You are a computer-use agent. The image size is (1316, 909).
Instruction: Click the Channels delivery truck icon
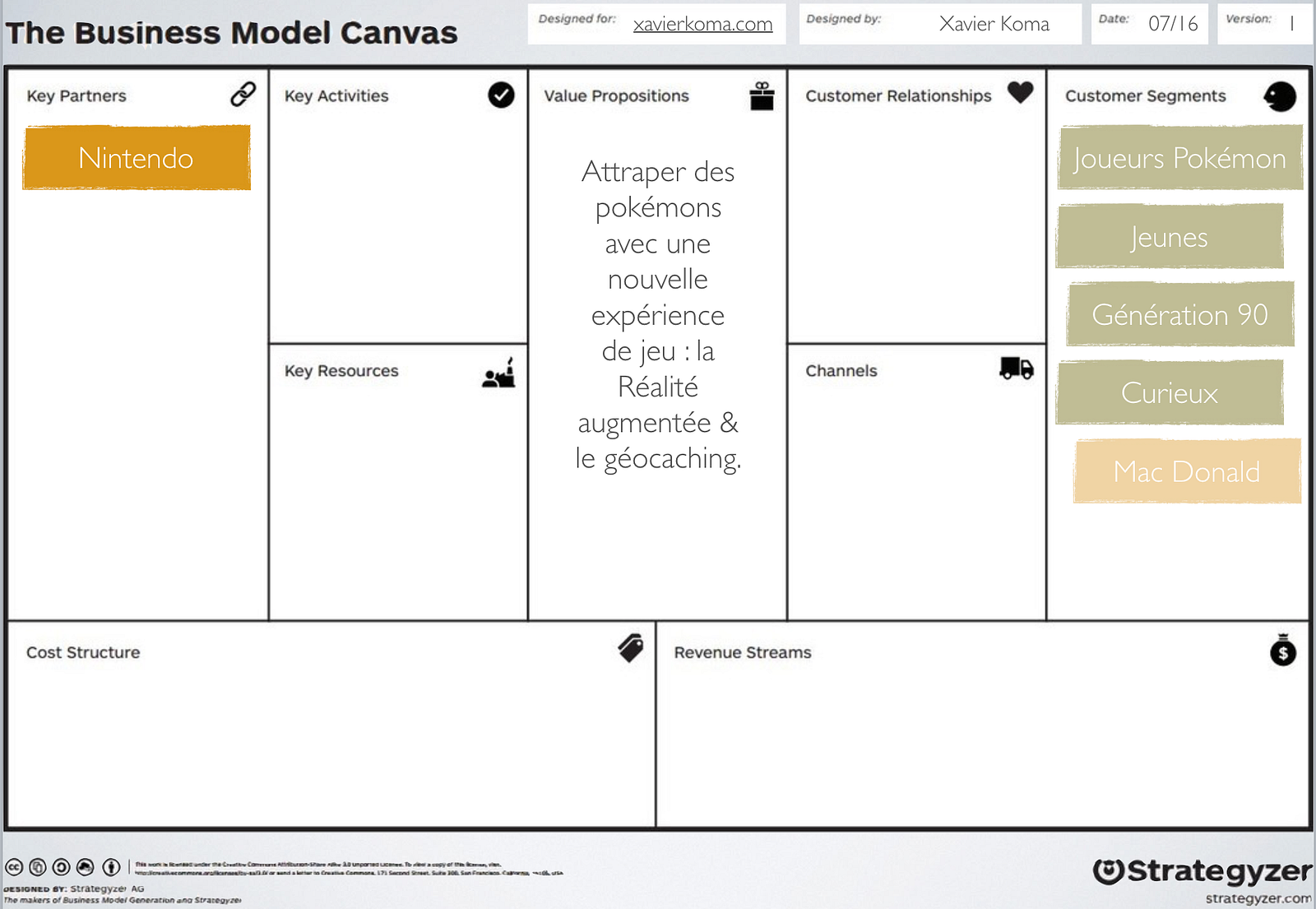(x=1017, y=369)
